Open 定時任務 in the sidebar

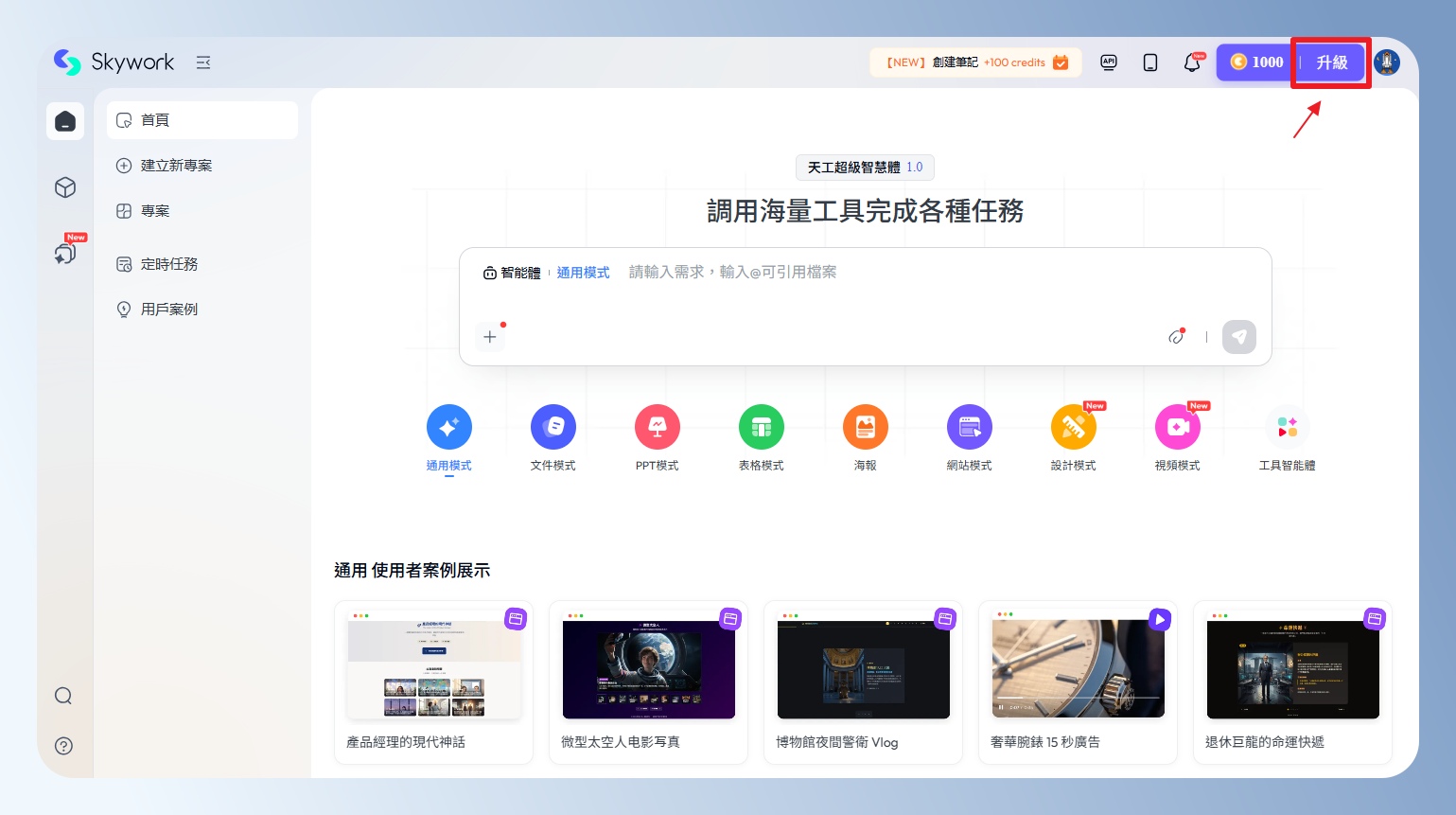click(169, 264)
